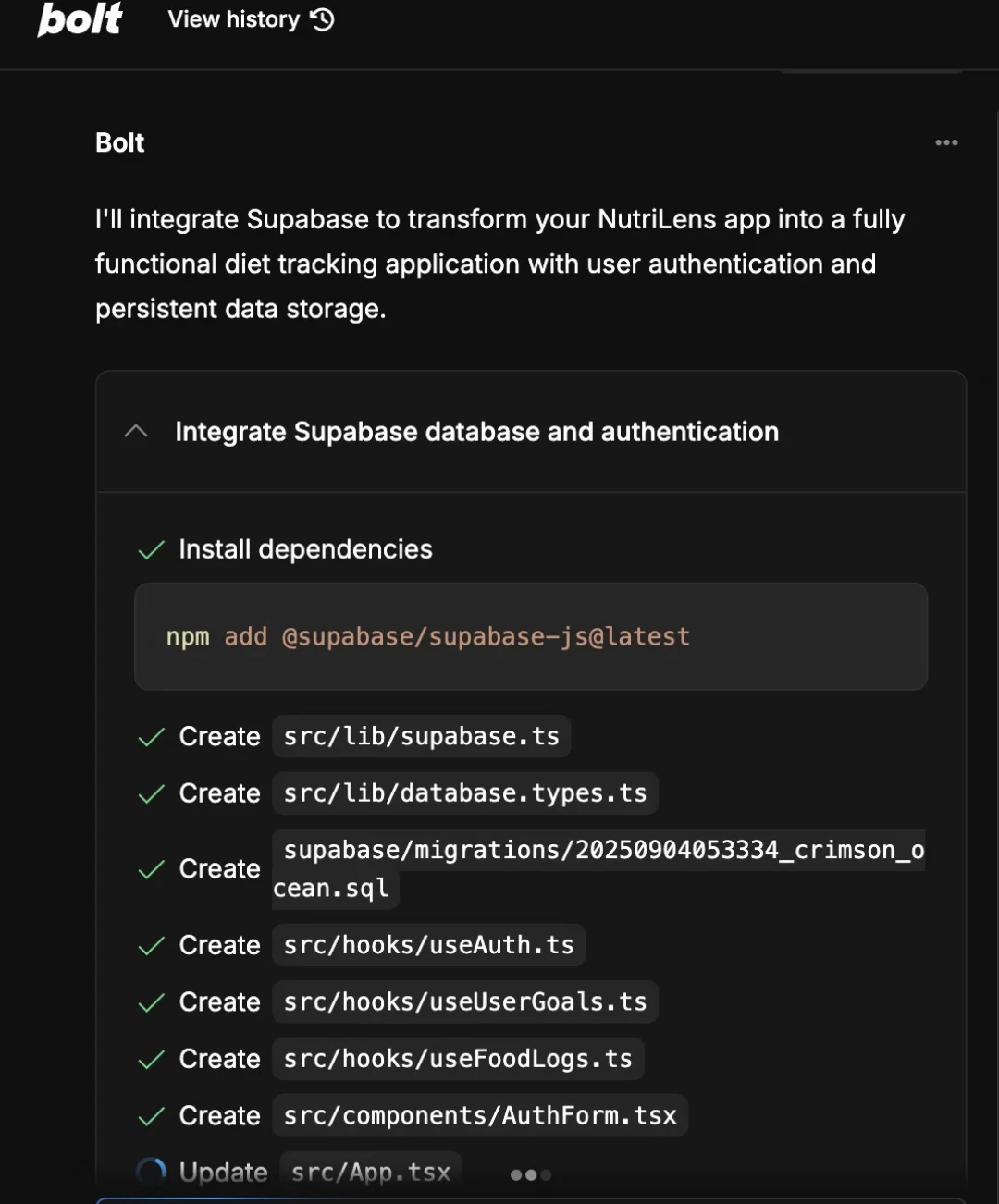This screenshot has height=1204, width=999.
Task: Click the checkmark beside the migrations sql file
Action: click(151, 869)
